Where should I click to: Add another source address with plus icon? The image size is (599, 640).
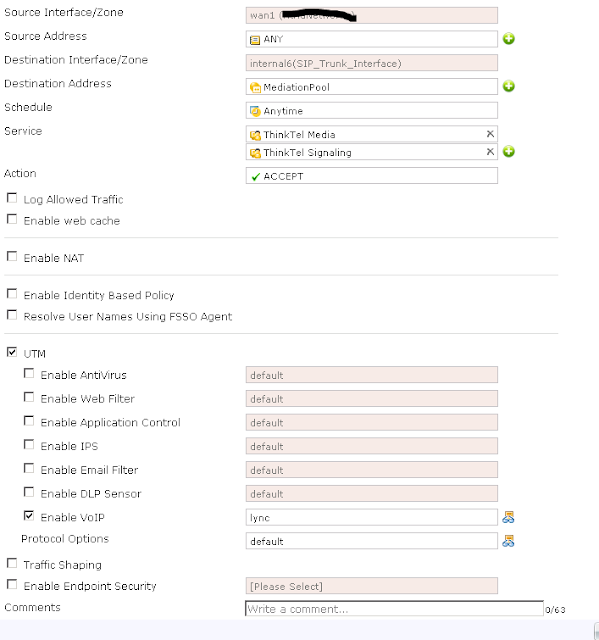pos(508,39)
